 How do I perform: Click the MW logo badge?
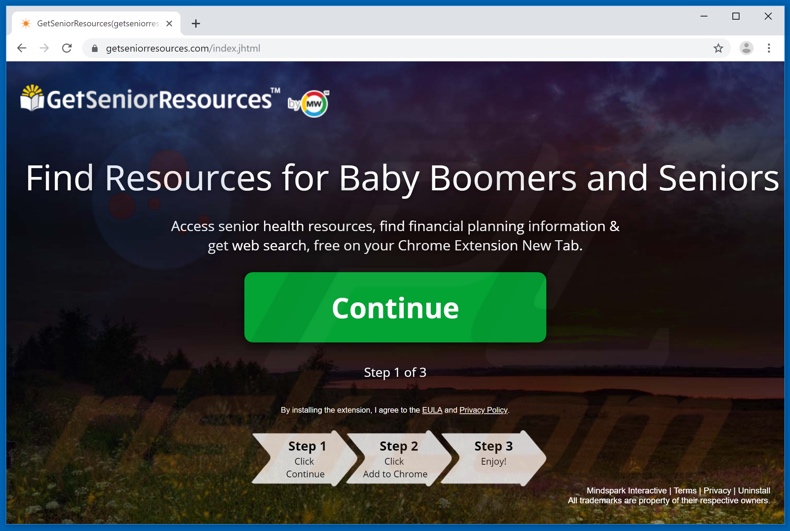click(x=314, y=104)
